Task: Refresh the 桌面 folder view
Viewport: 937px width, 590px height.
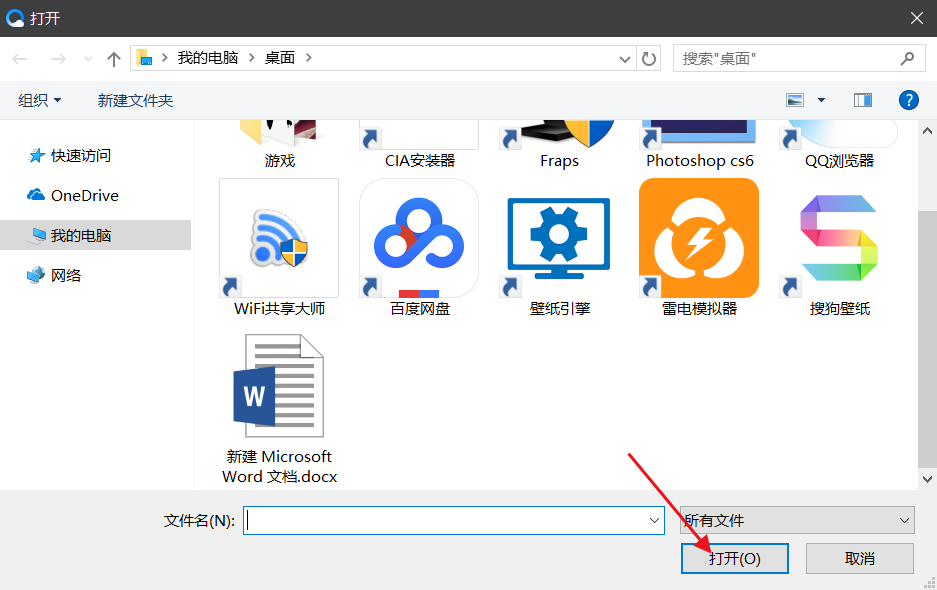Action: 648,59
